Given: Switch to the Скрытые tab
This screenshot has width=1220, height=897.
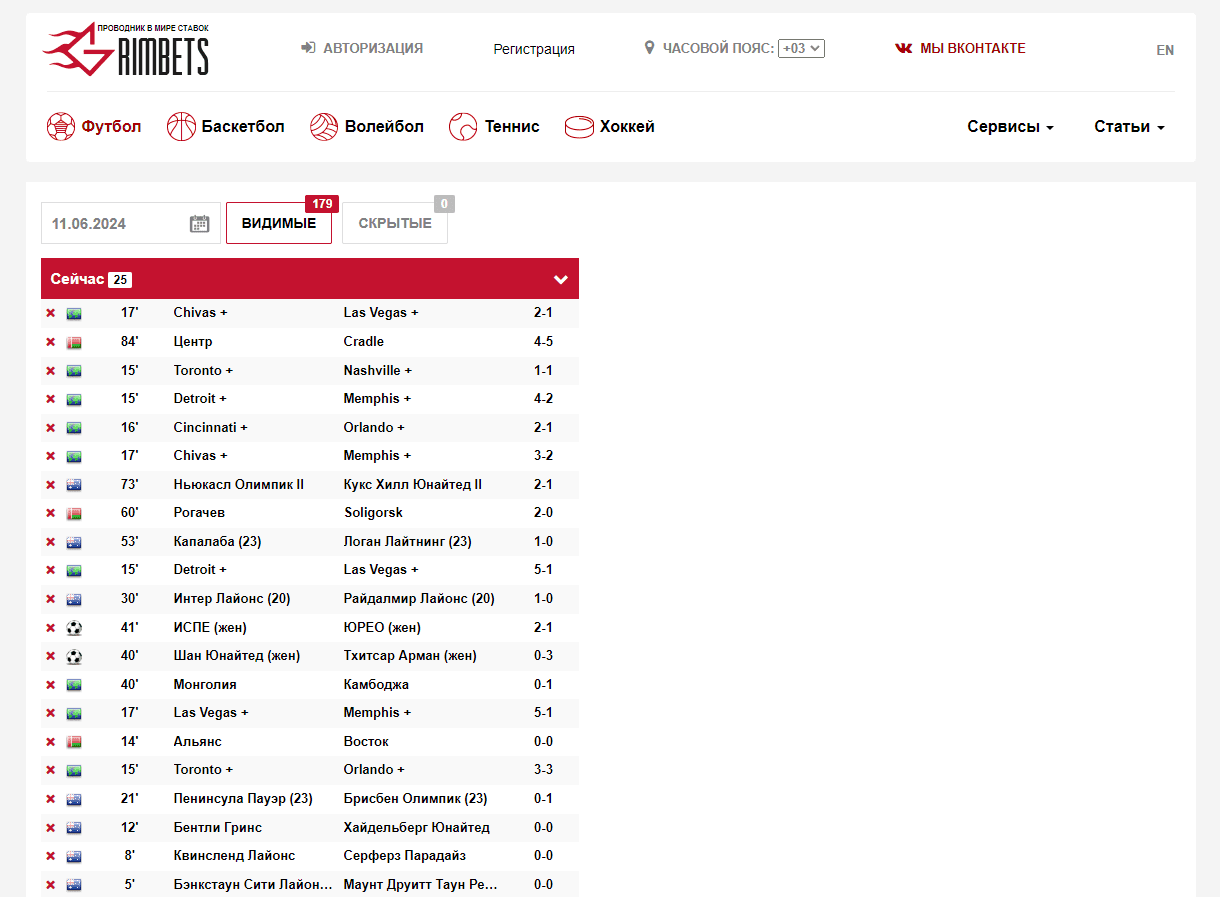Looking at the screenshot, I should click(395, 223).
